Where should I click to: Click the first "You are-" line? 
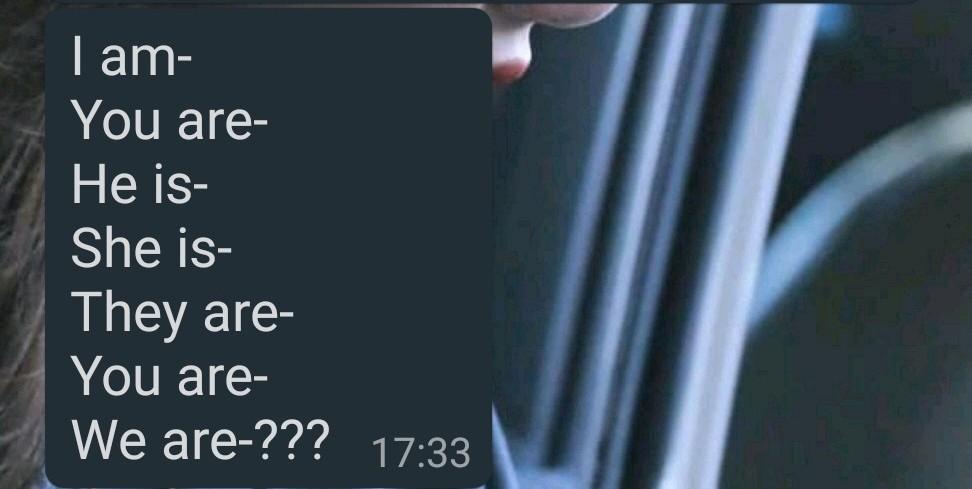tap(170, 121)
